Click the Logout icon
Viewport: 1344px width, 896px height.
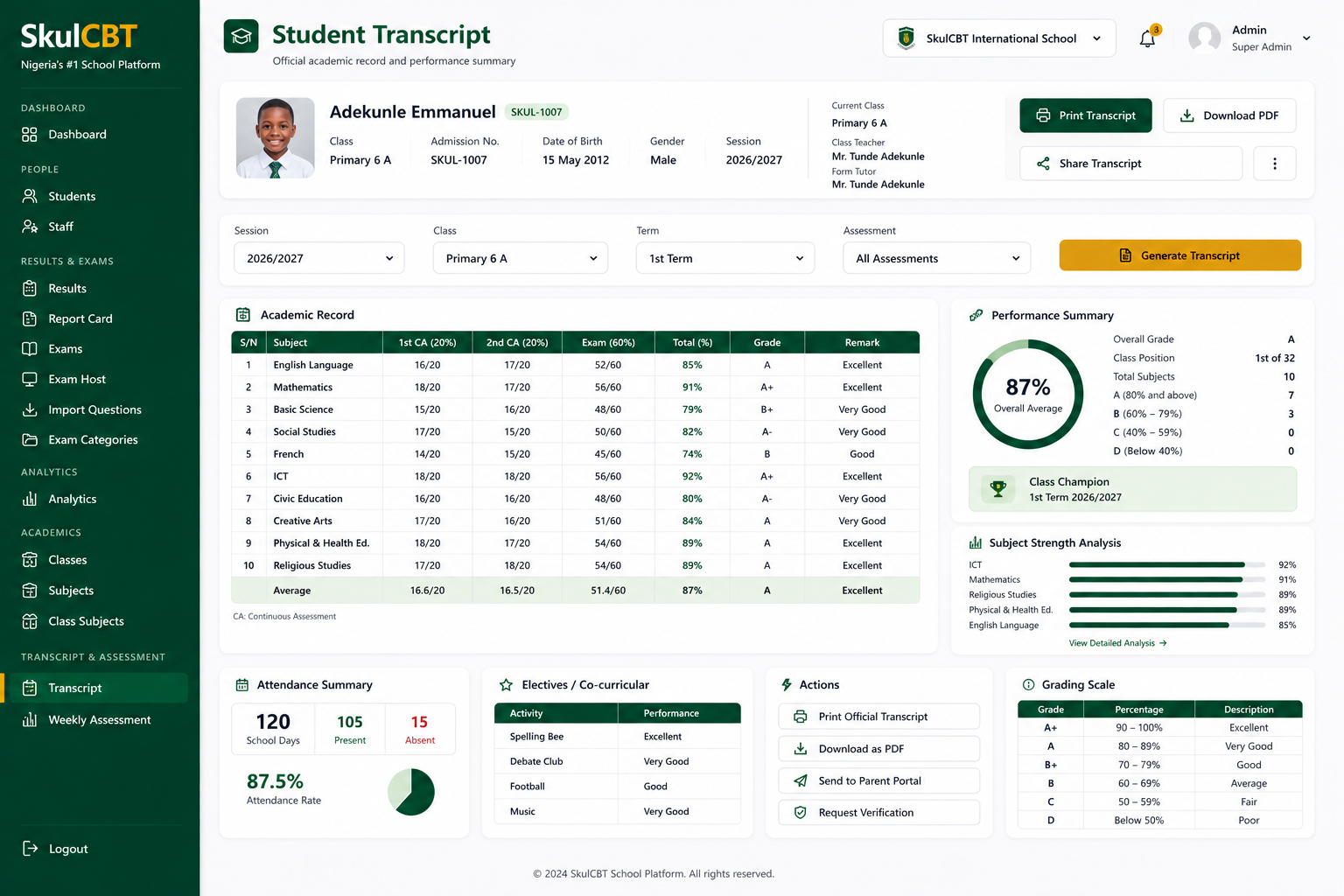30,848
